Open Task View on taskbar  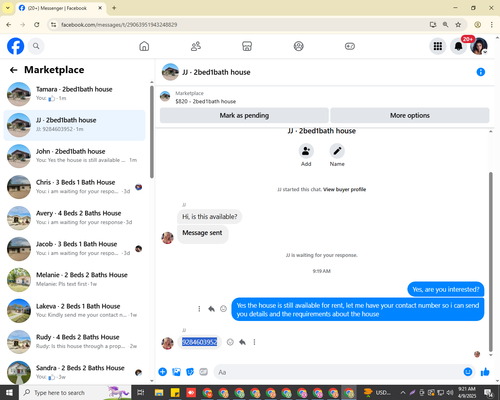[140, 393]
